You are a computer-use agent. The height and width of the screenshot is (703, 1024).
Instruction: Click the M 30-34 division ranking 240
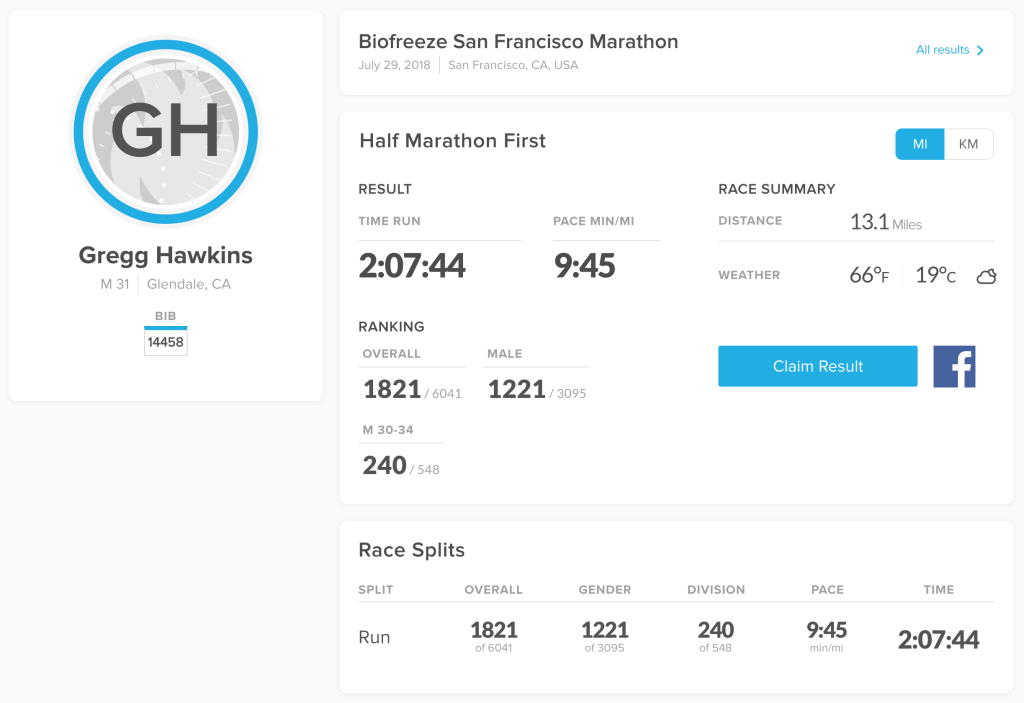[x=384, y=466]
